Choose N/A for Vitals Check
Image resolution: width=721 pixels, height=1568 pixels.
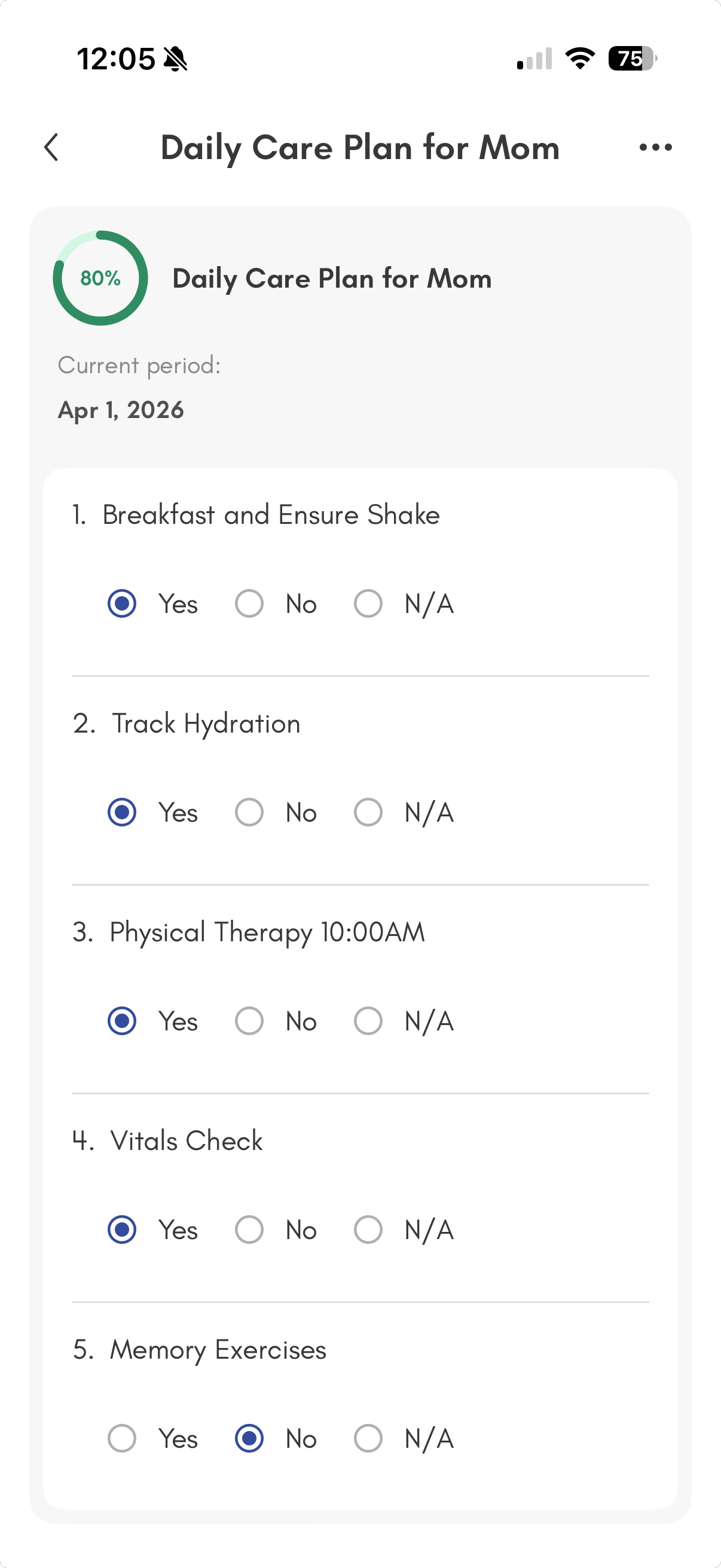click(x=368, y=1230)
